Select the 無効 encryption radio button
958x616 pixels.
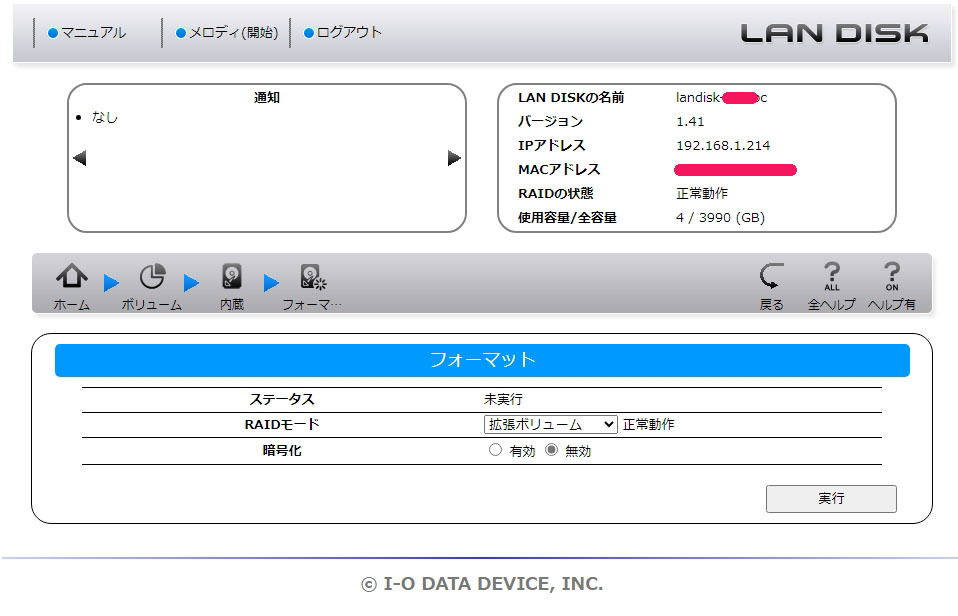[553, 450]
